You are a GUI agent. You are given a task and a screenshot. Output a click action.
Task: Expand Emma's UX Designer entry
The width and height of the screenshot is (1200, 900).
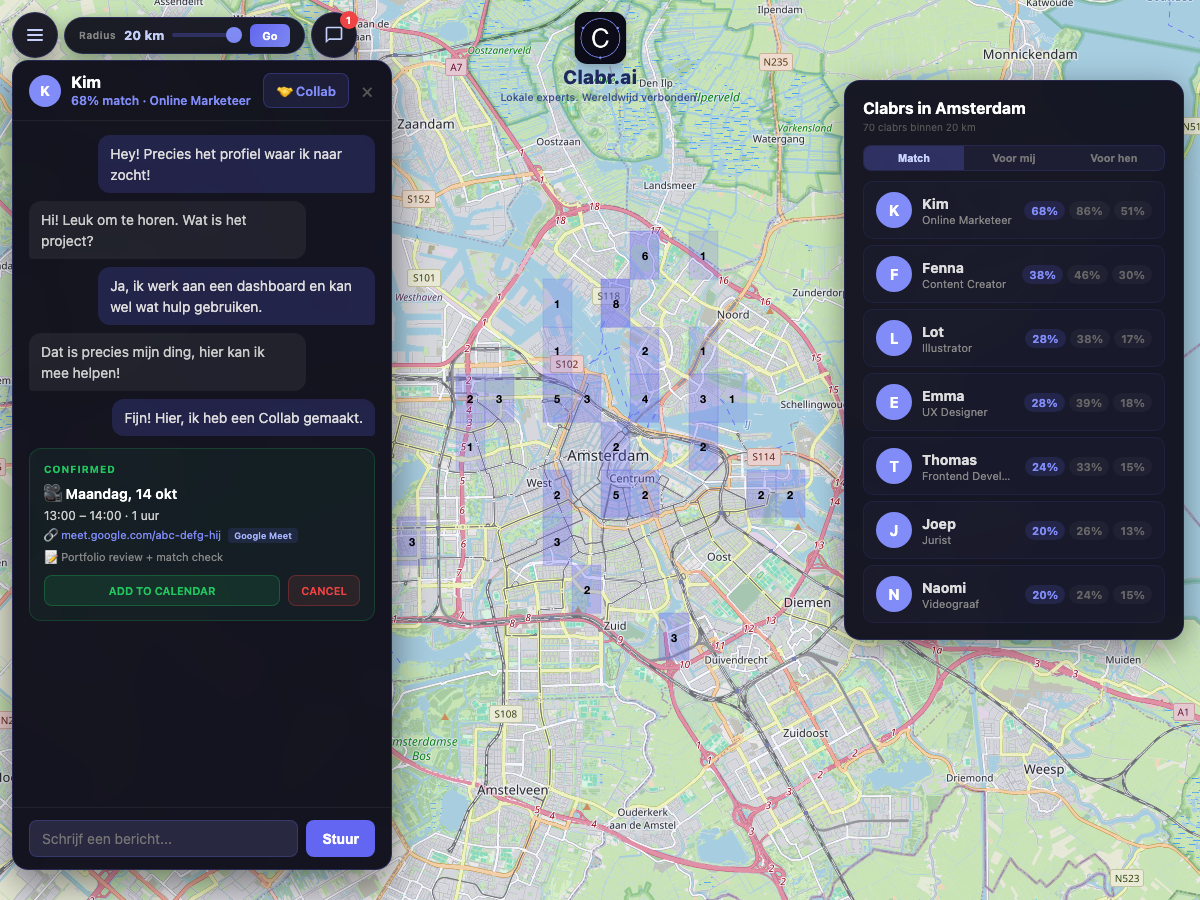[1013, 402]
